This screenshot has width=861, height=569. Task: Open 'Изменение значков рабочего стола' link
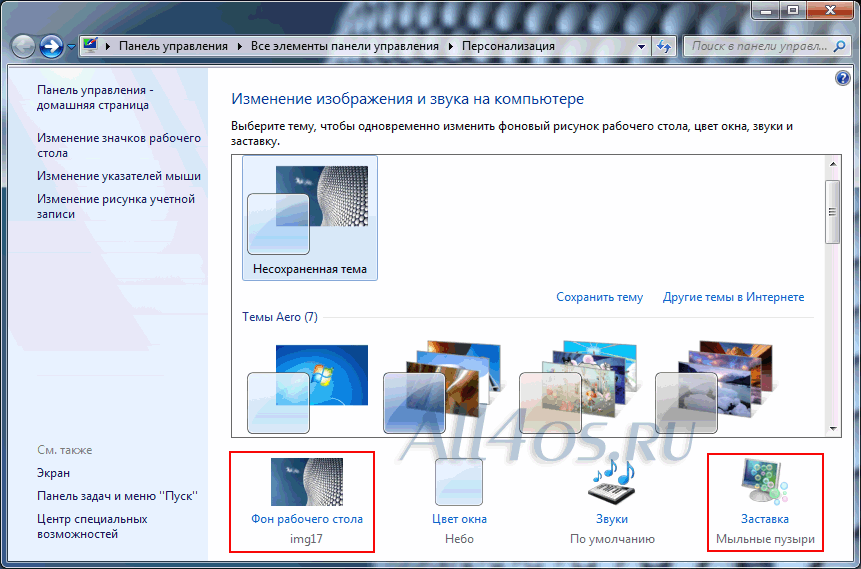(x=119, y=146)
